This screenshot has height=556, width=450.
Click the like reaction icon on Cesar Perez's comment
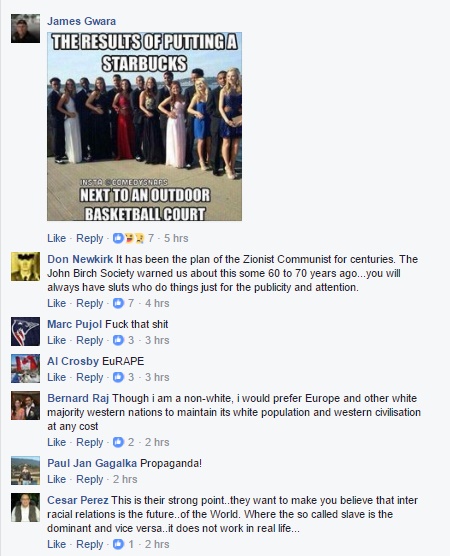[118, 544]
